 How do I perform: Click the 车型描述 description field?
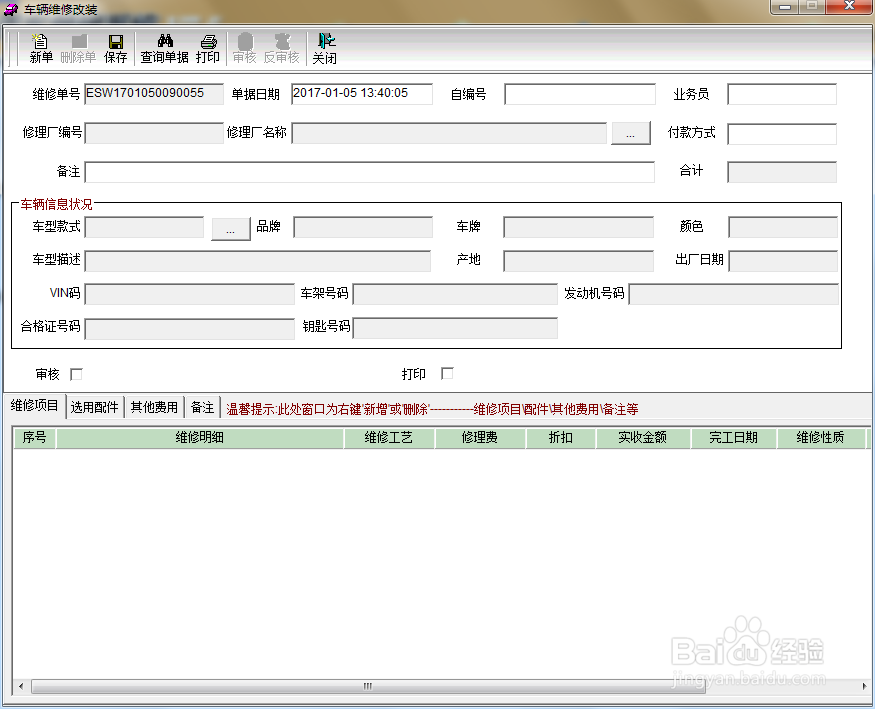[x=258, y=261]
